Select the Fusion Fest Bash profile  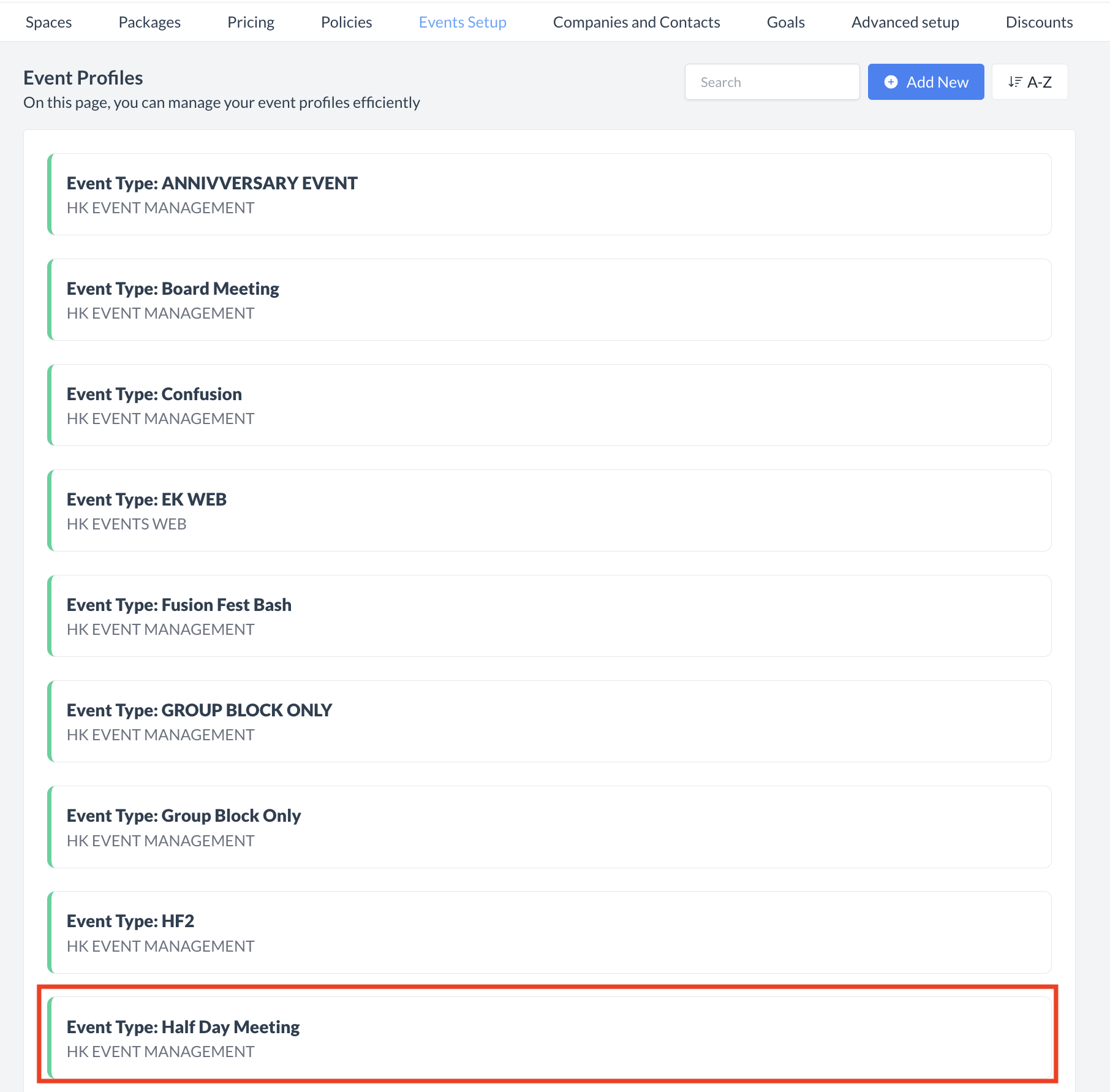[549, 616]
